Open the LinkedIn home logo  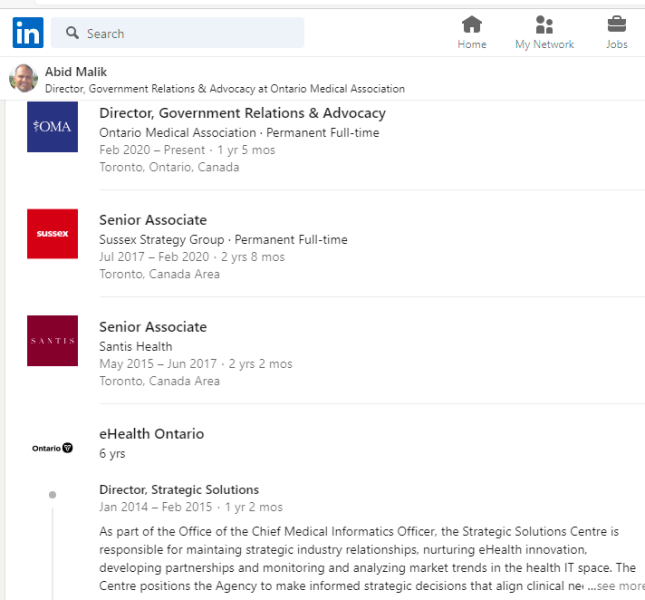click(28, 32)
